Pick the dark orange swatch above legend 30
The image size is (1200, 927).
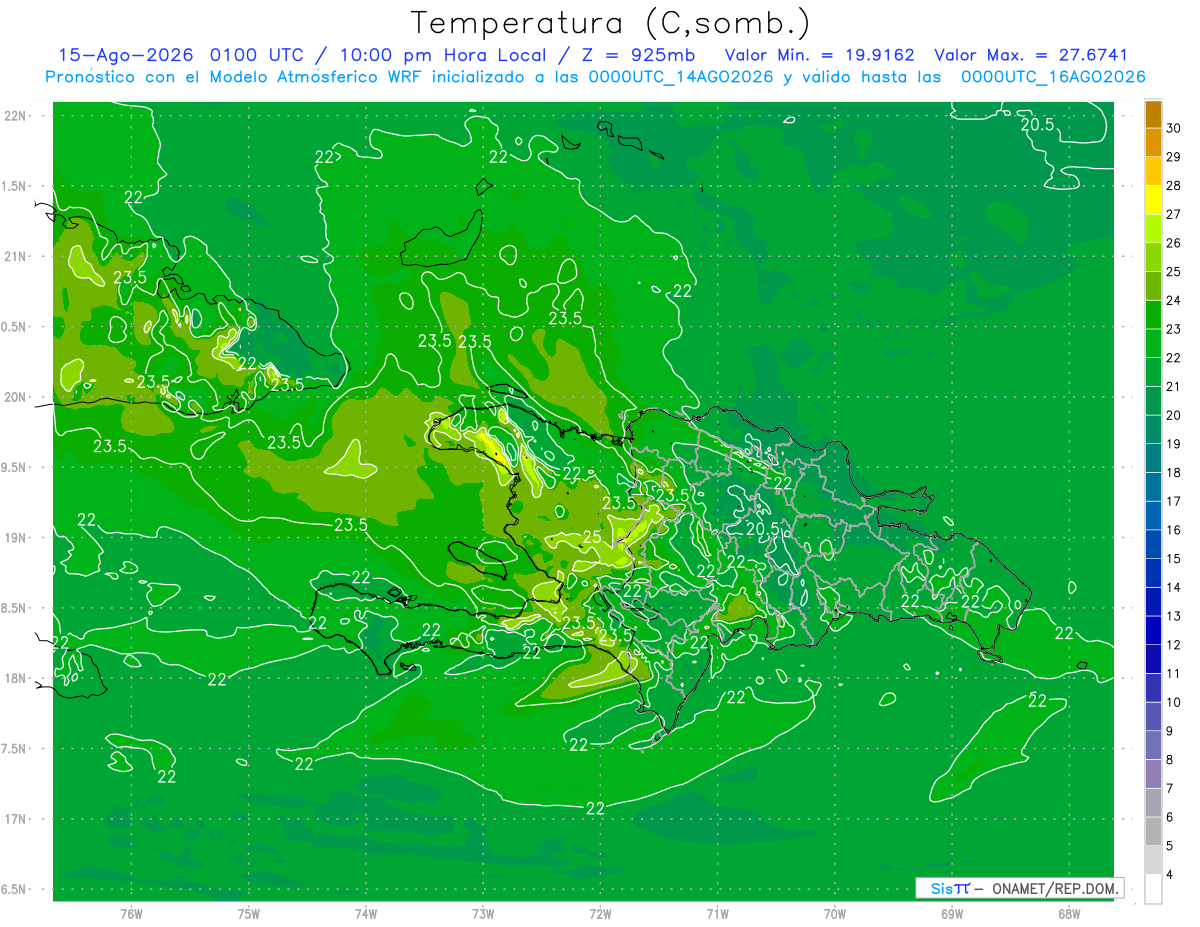click(1153, 114)
